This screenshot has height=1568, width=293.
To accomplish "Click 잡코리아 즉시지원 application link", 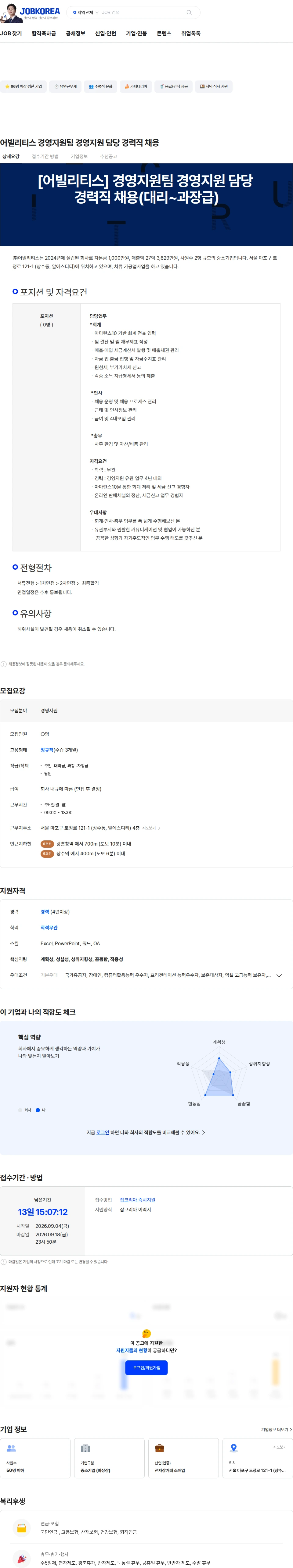I will click(138, 1200).
